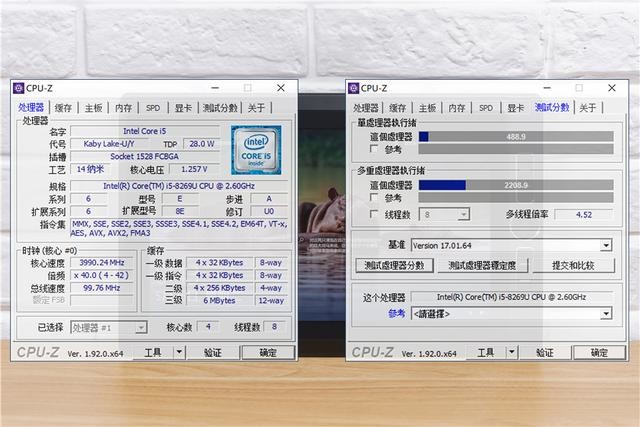Switch to 处理器 tab in right window
640x427 pixels.
[365, 108]
